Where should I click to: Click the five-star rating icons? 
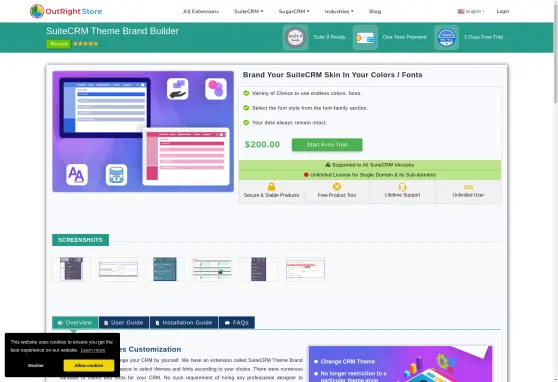pos(85,44)
